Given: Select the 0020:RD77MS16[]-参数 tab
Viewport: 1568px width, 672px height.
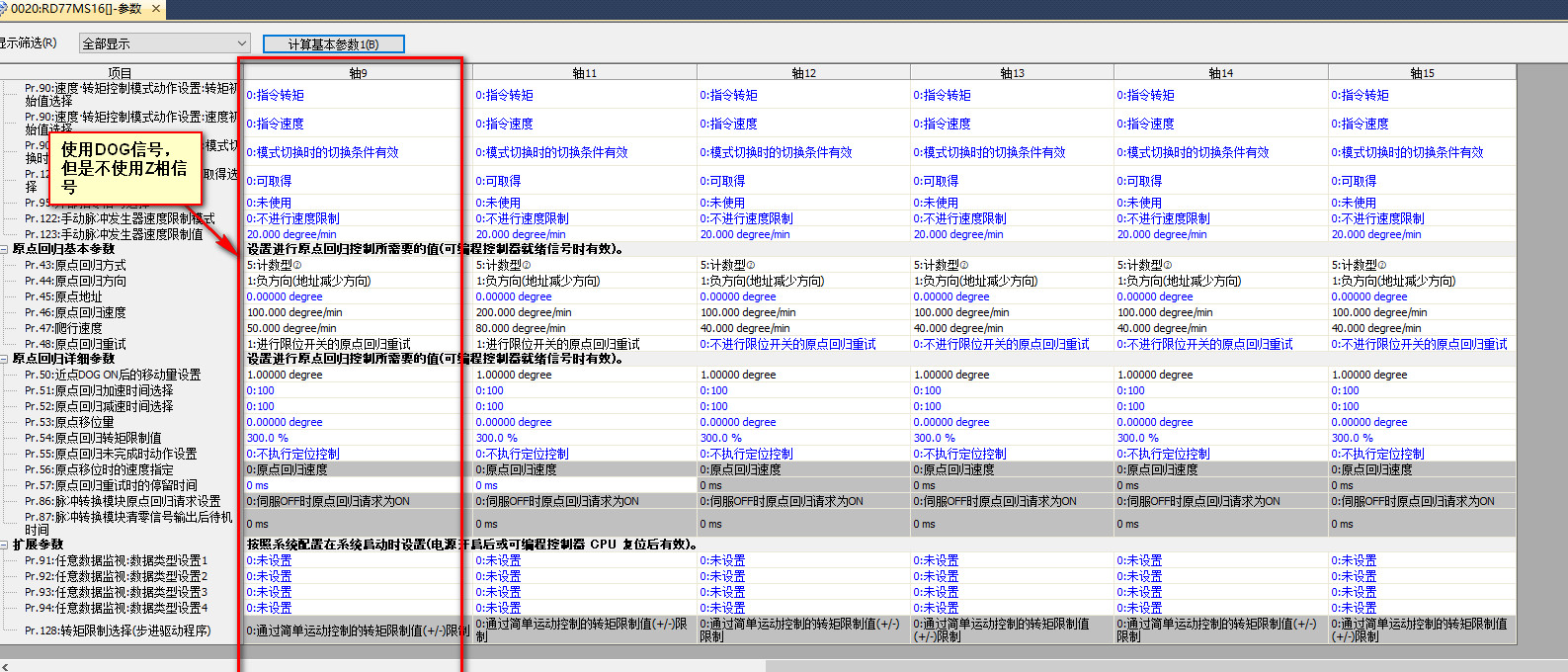Looking at the screenshot, I should [74, 9].
